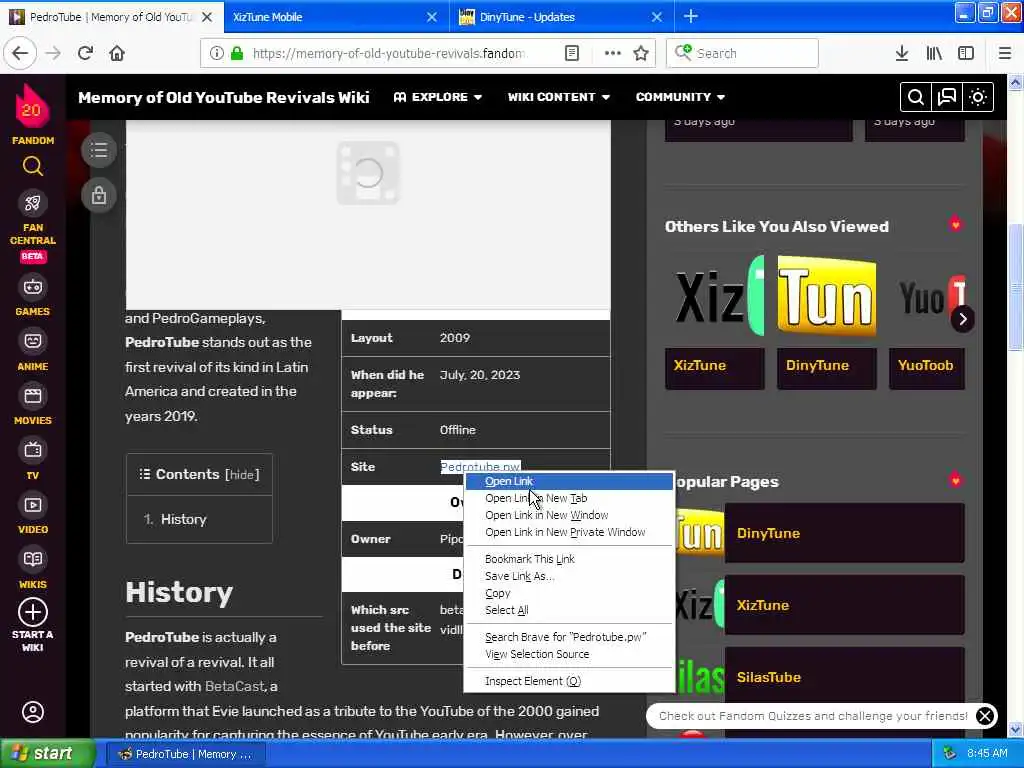Choose Inspect Element from context menu
Viewport: 1024px width, 768px height.
(569, 681)
